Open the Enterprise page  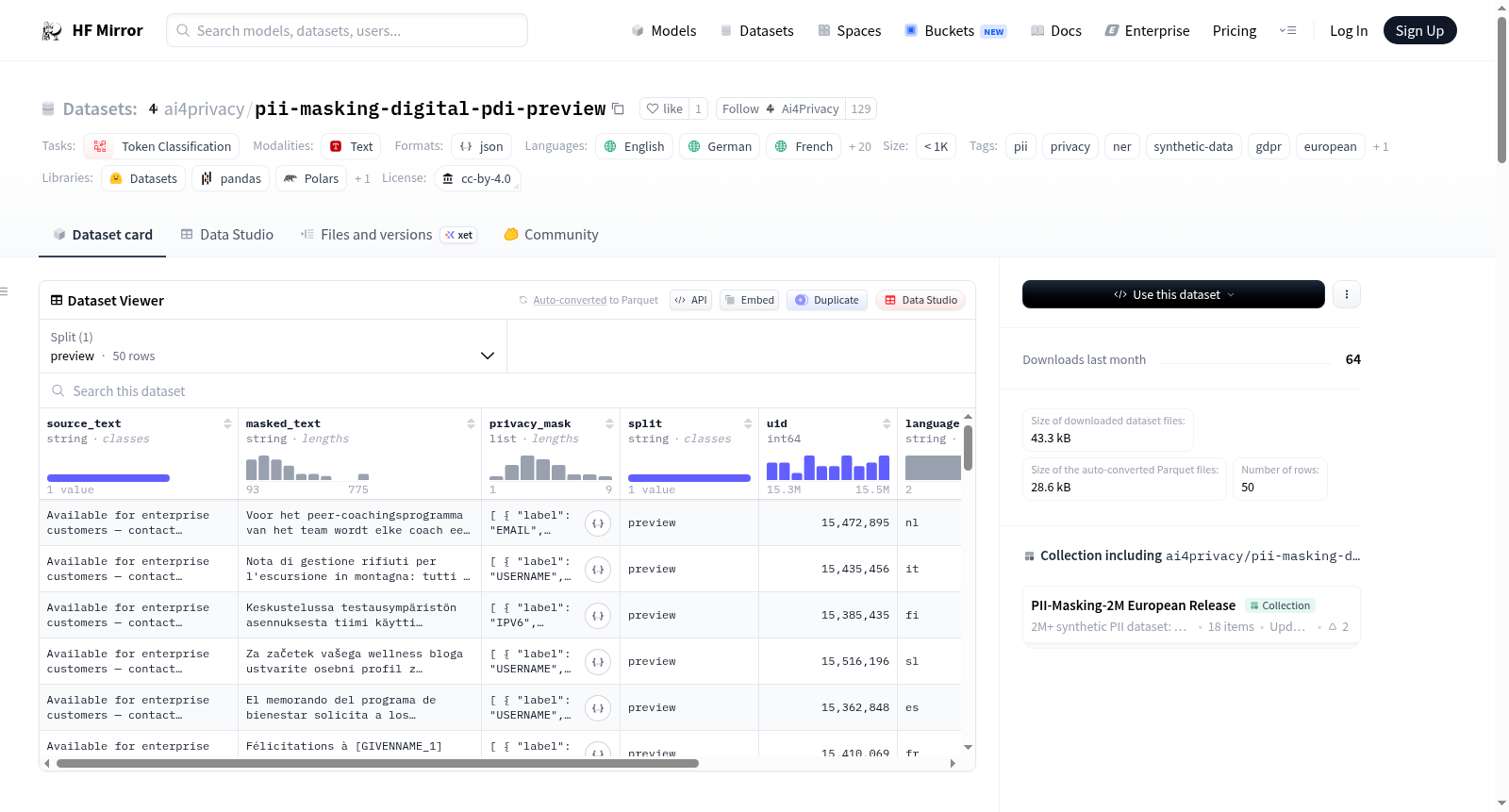[x=1148, y=31]
